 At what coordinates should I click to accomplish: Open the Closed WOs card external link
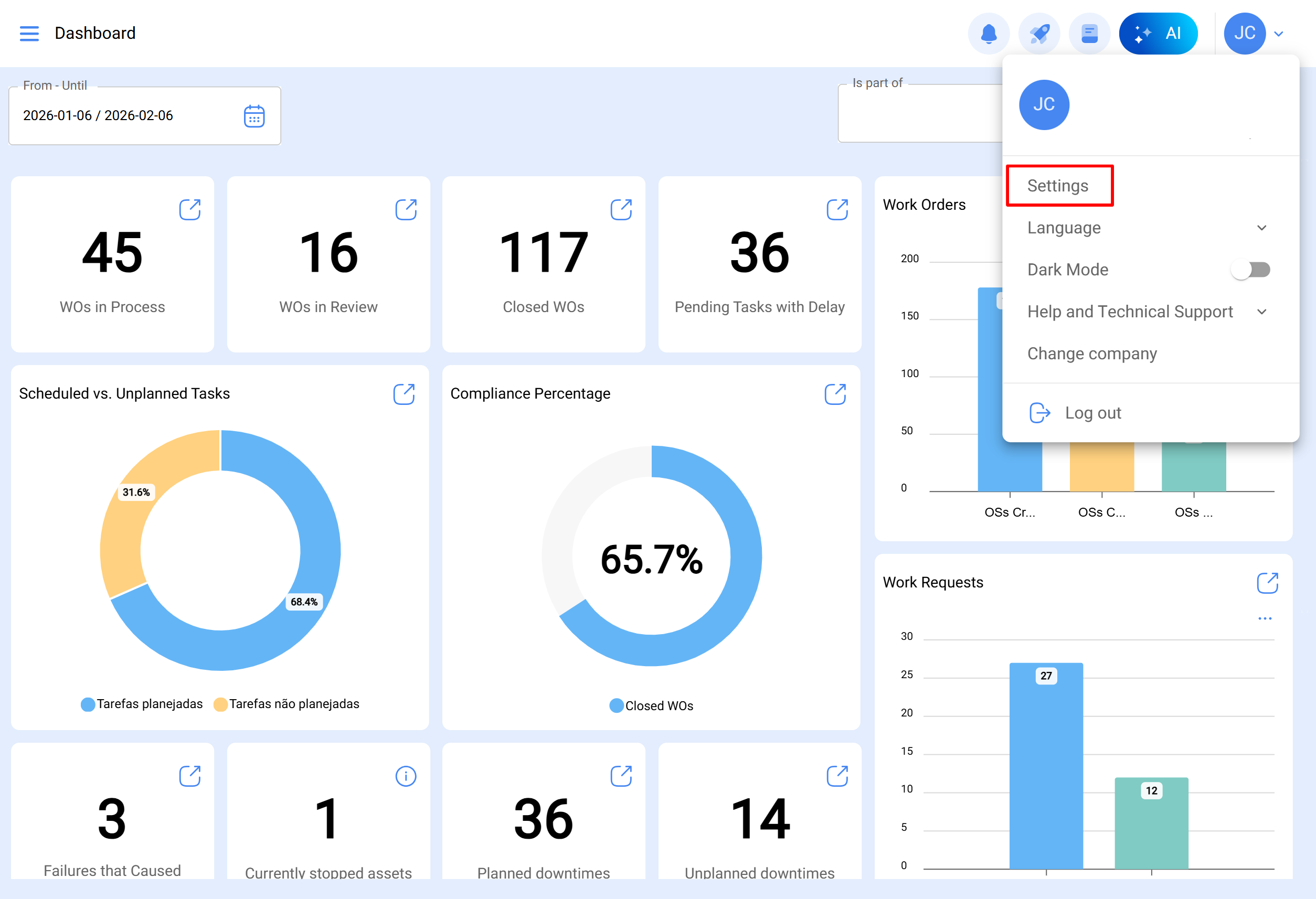click(621, 209)
